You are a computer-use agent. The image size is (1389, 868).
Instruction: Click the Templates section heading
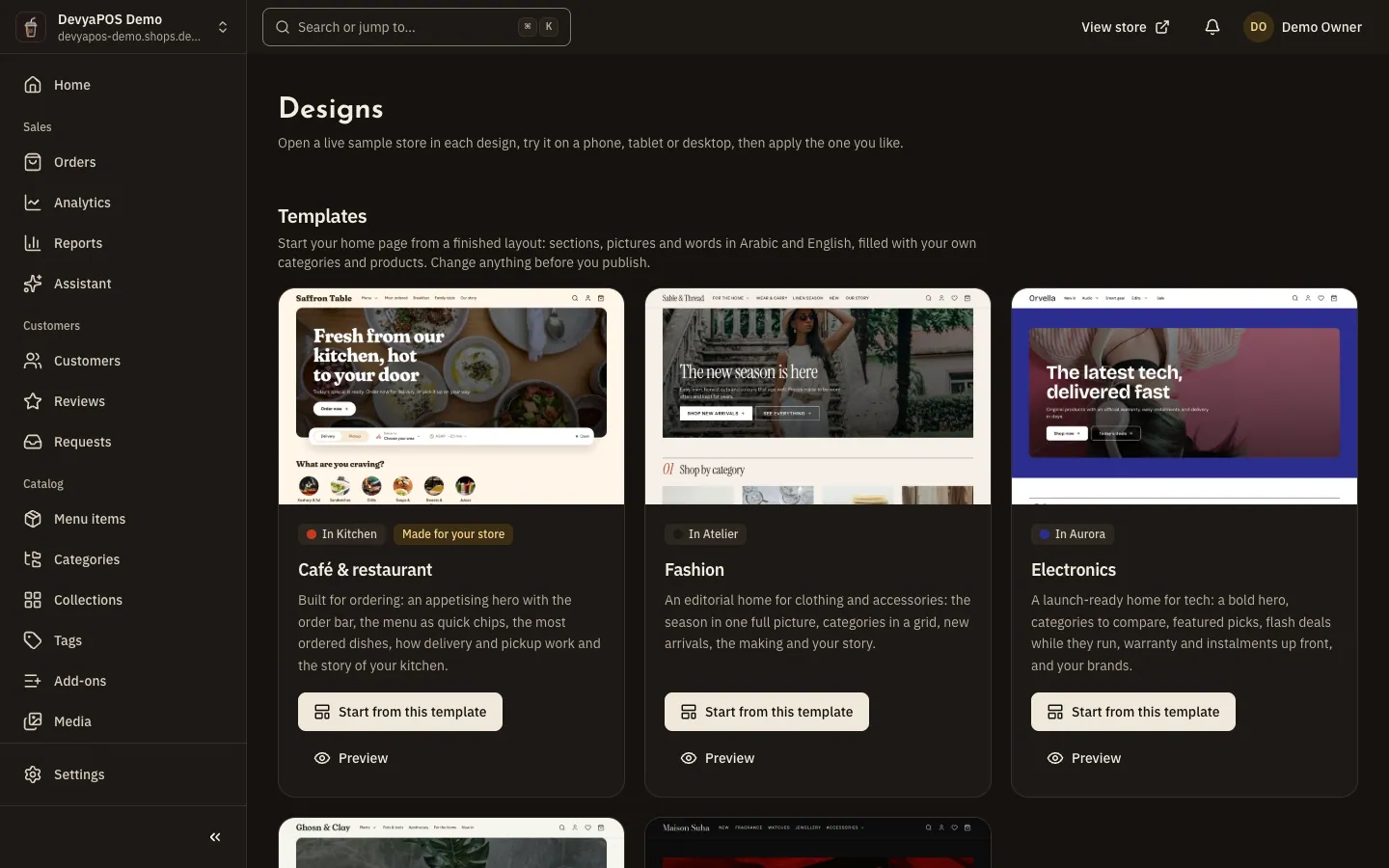pos(322,216)
